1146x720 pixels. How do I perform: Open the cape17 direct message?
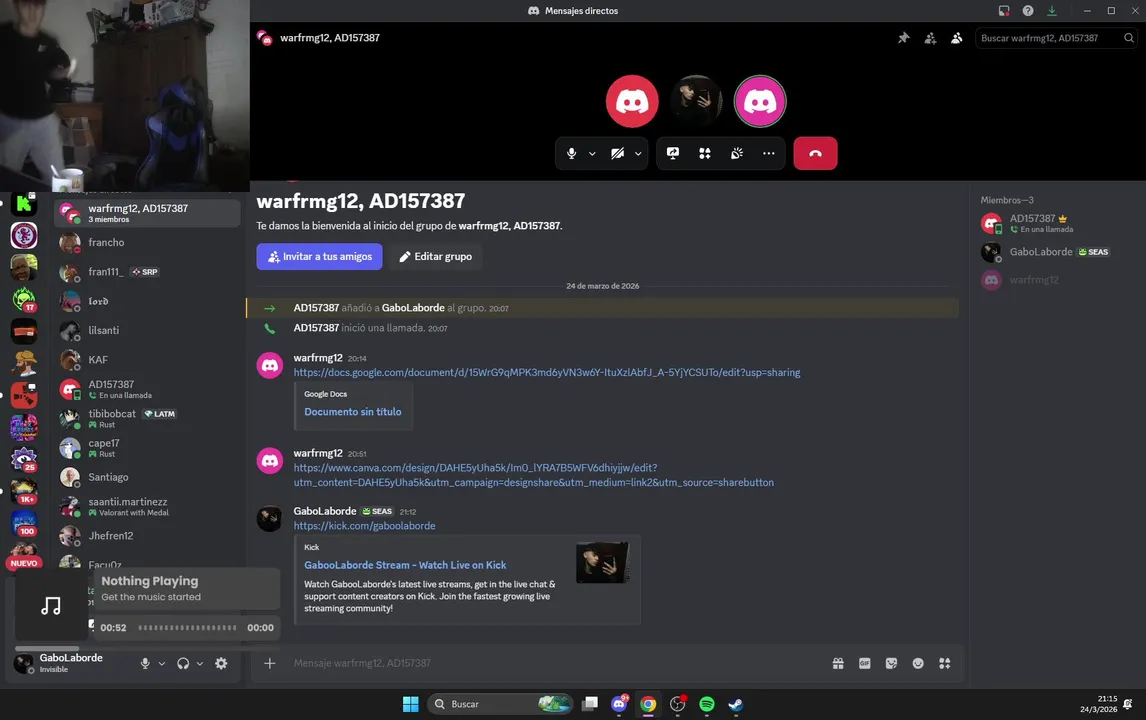(147, 448)
